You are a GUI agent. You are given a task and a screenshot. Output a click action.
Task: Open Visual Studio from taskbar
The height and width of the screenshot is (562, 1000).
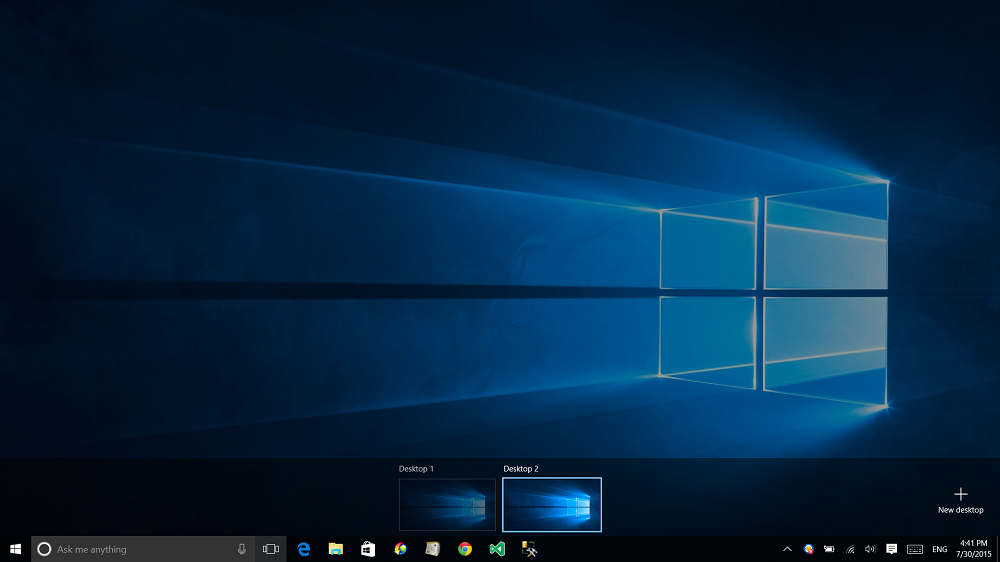coord(497,549)
